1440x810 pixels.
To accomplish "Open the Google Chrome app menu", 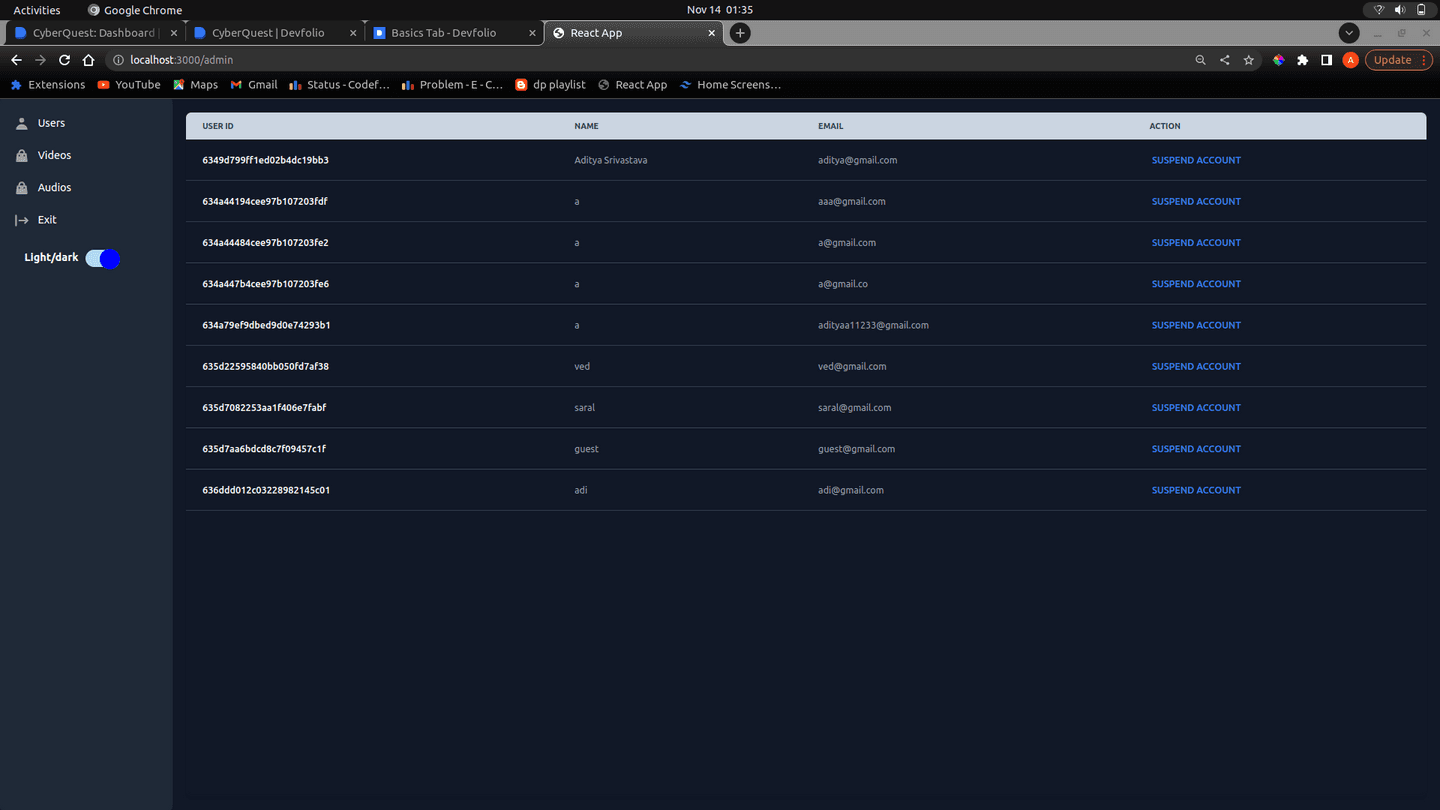I will (x=135, y=10).
